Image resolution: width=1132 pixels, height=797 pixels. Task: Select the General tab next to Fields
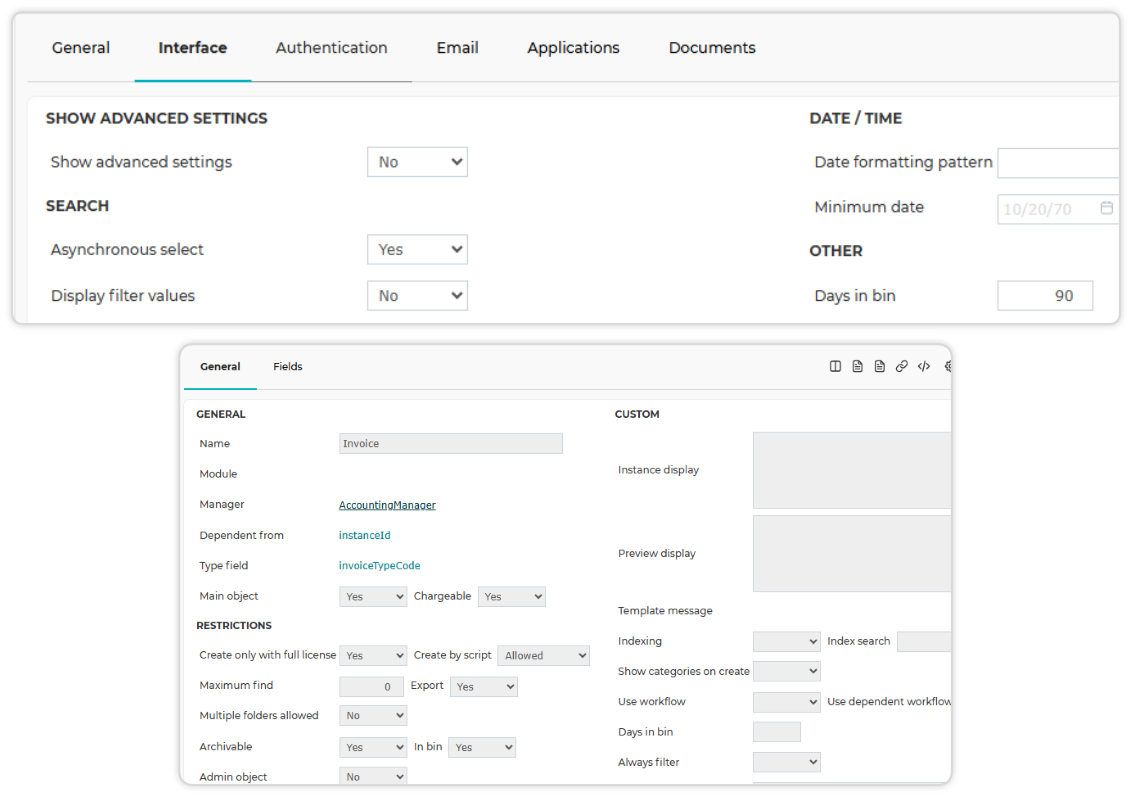220,367
